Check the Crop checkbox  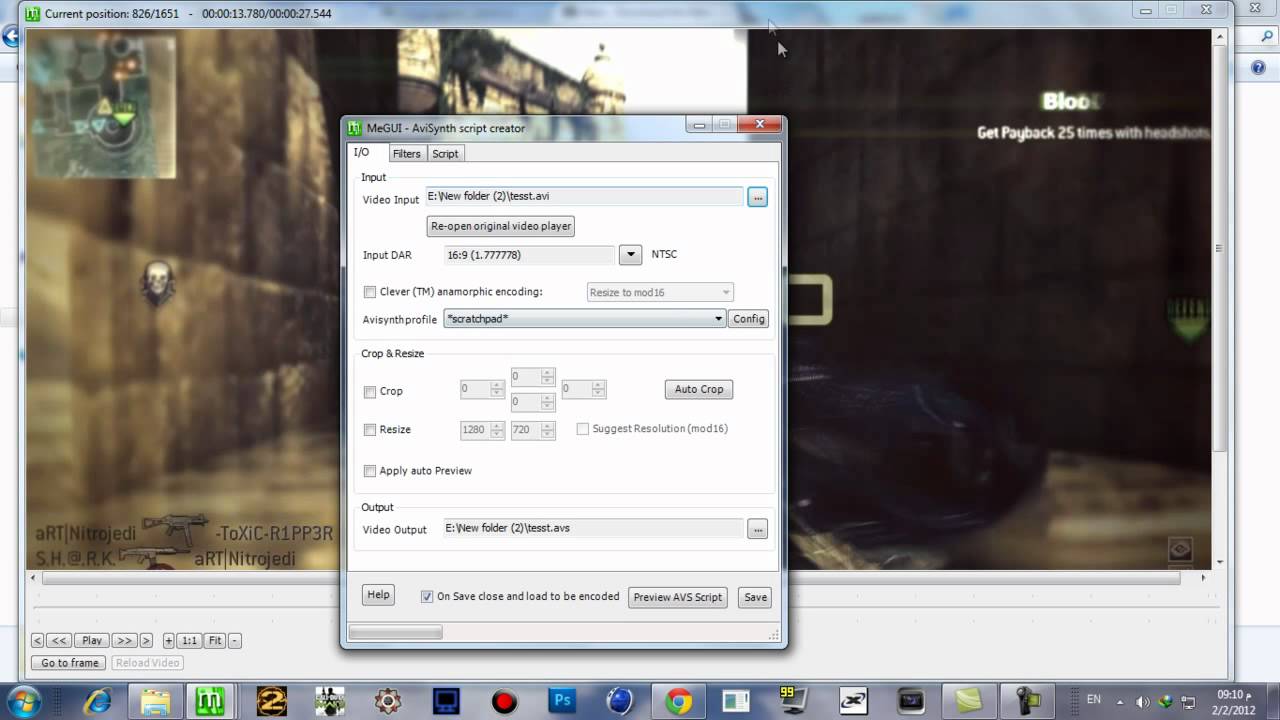tap(370, 392)
